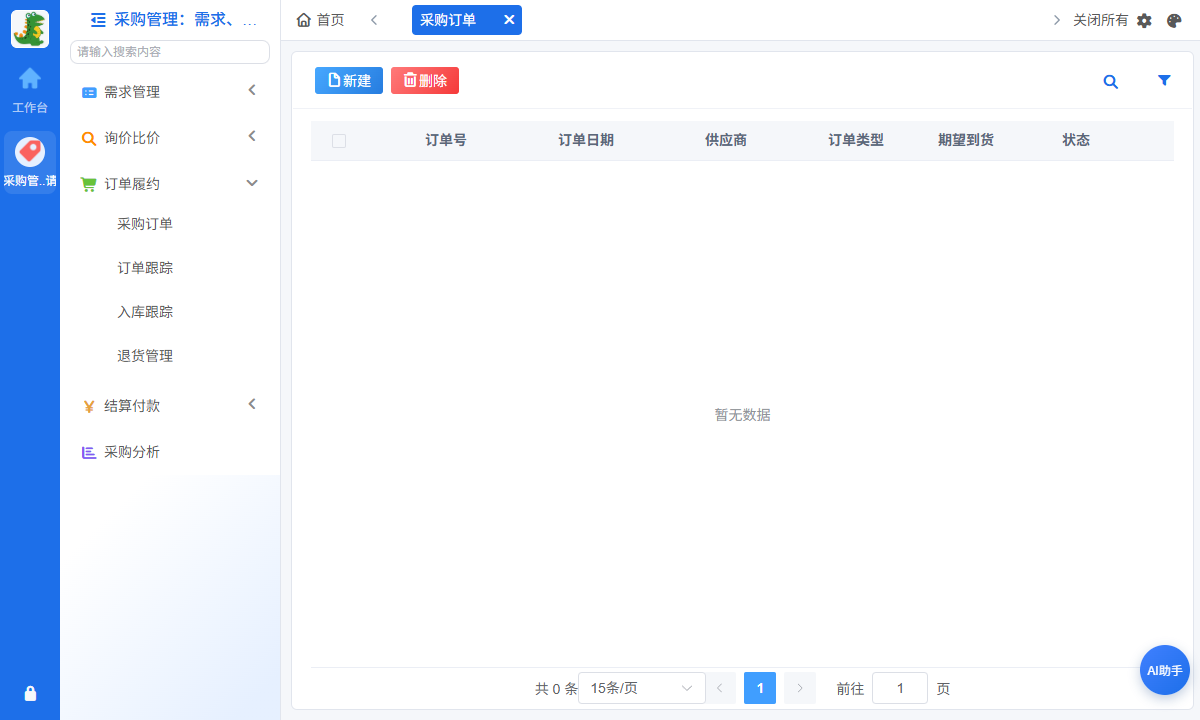Select page 1 in pagination
This screenshot has height=720, width=1200.
click(x=760, y=688)
